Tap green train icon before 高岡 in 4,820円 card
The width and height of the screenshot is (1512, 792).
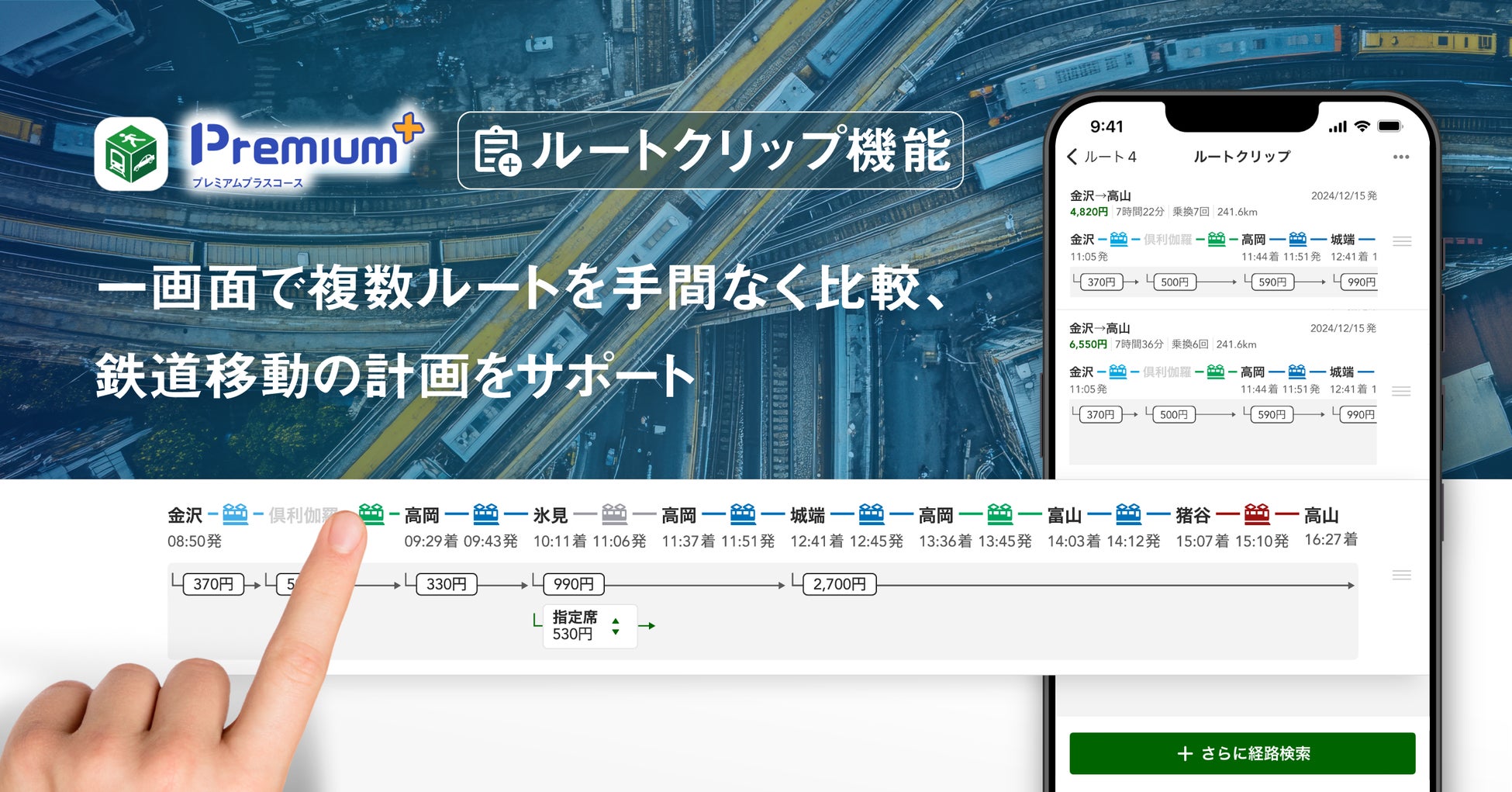coord(1217,239)
